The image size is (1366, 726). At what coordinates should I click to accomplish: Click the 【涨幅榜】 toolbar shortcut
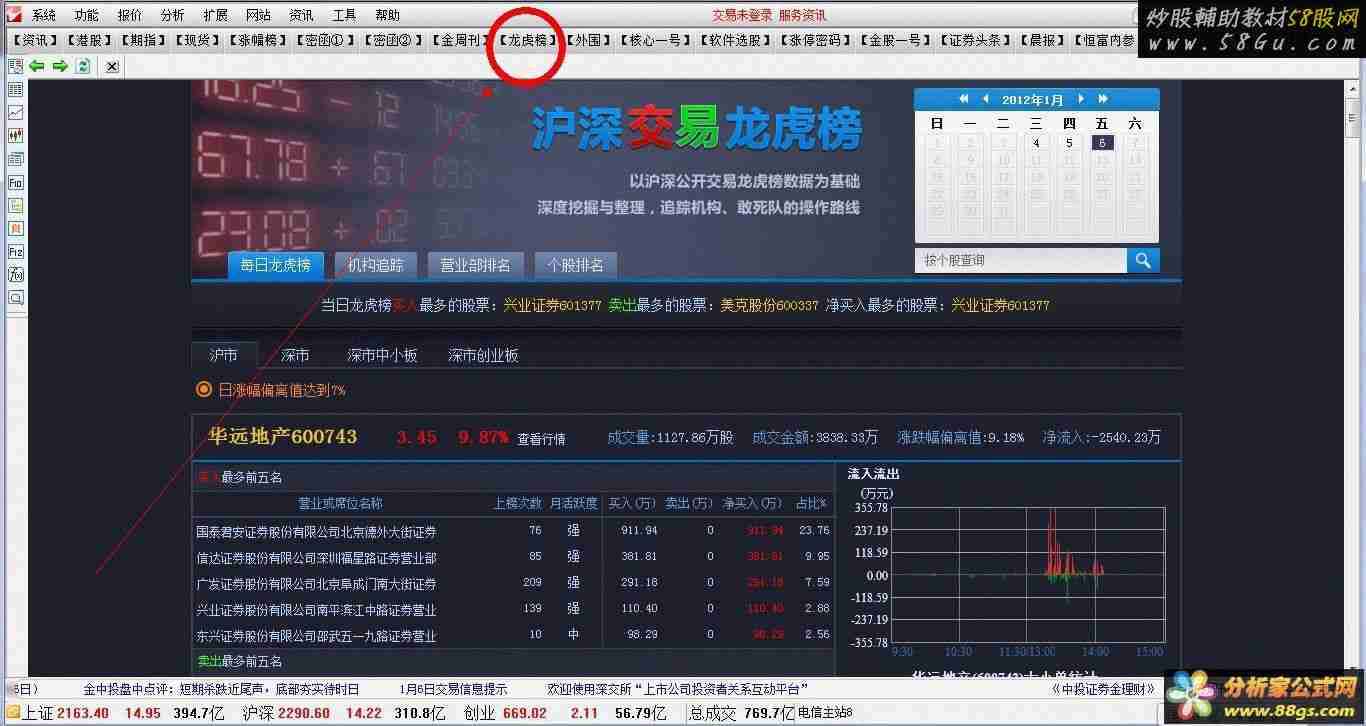tap(257, 40)
